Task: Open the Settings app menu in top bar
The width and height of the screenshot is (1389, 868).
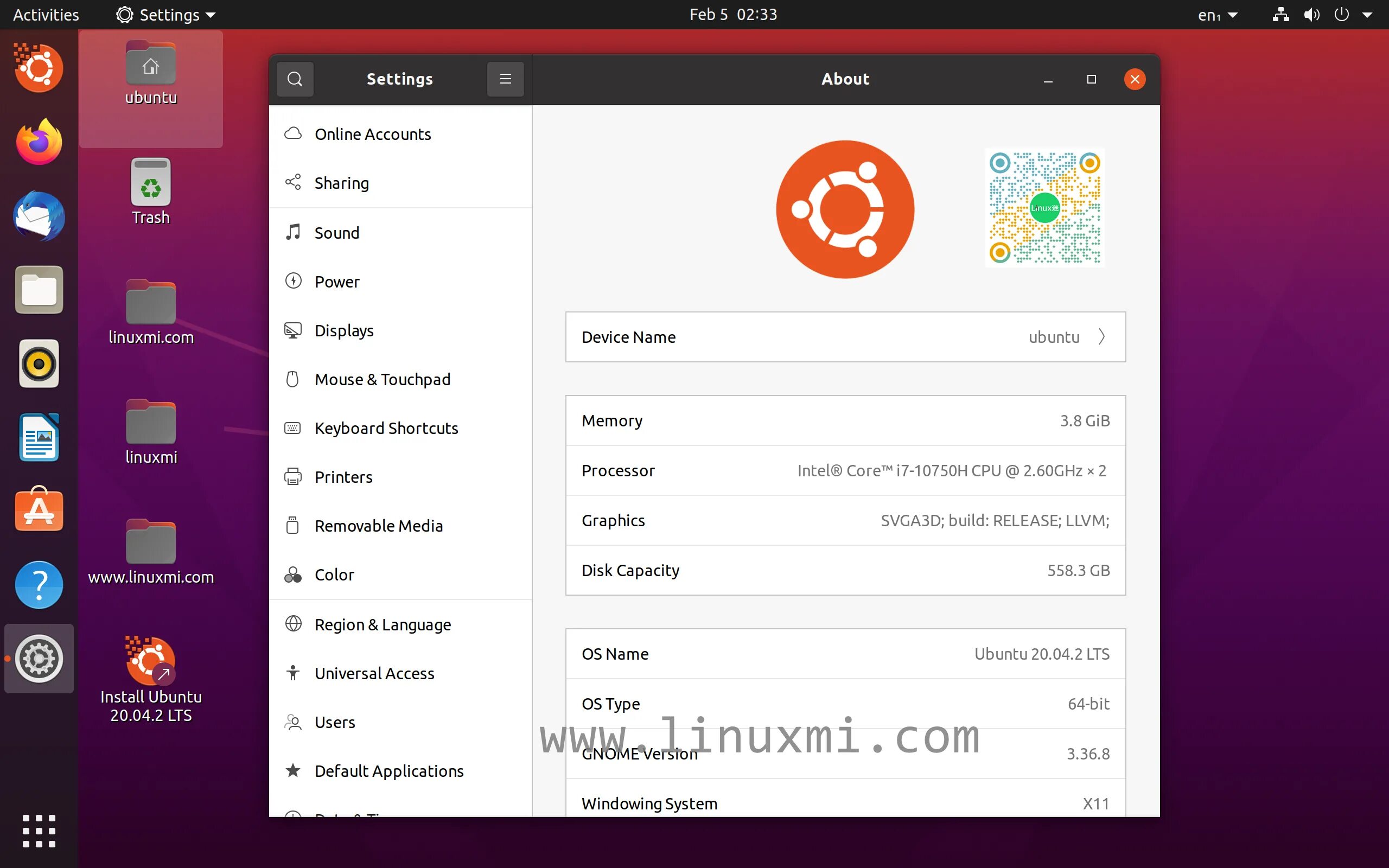Action: 166,14
